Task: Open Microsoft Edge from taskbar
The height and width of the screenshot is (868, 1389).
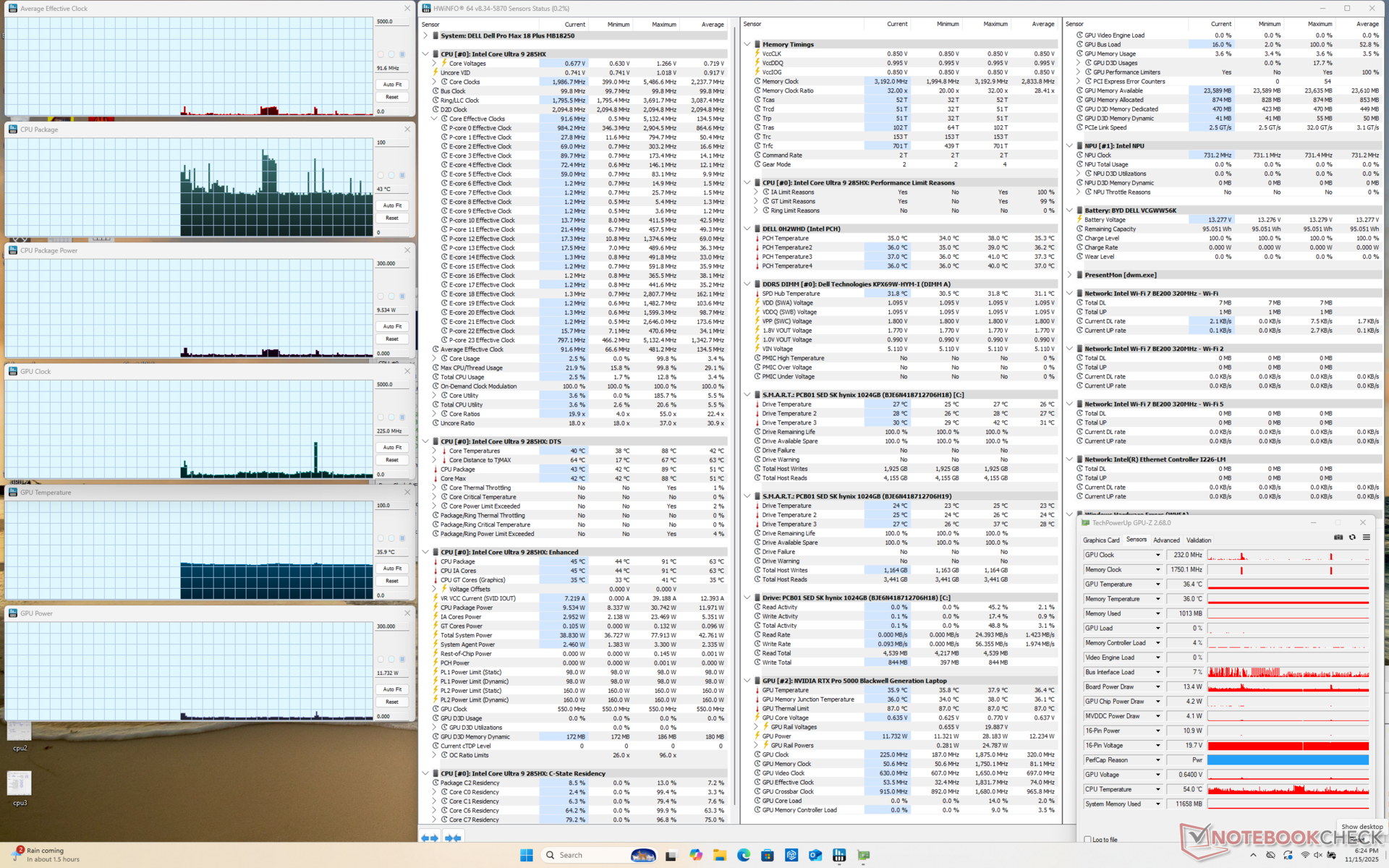Action: (743, 855)
